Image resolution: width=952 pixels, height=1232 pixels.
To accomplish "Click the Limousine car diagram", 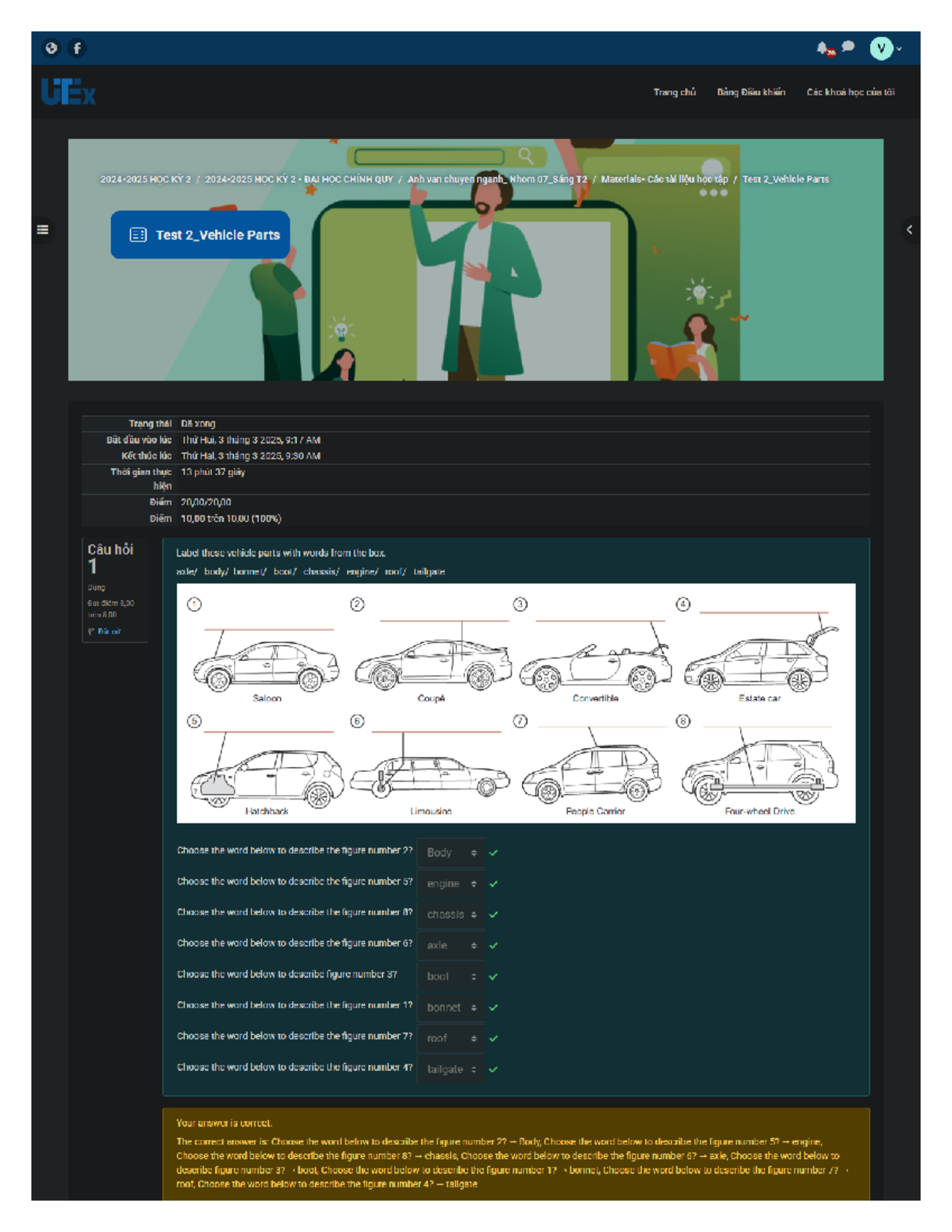I will tap(430, 776).
